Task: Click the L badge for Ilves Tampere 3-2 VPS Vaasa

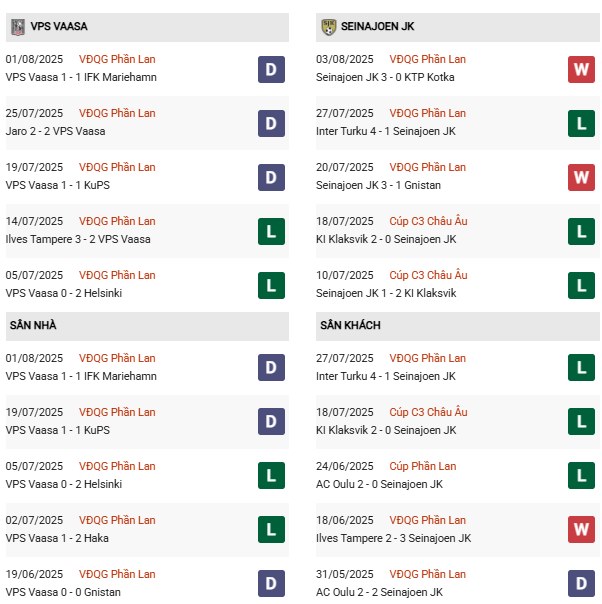Action: pyautogui.click(x=270, y=231)
